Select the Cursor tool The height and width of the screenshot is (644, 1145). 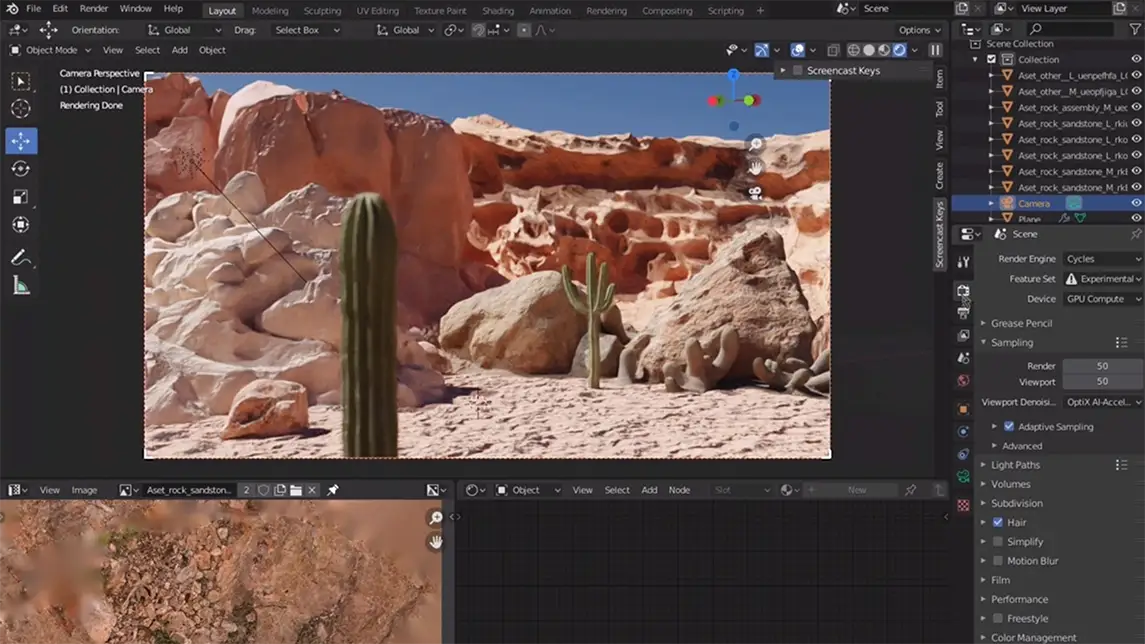point(21,109)
